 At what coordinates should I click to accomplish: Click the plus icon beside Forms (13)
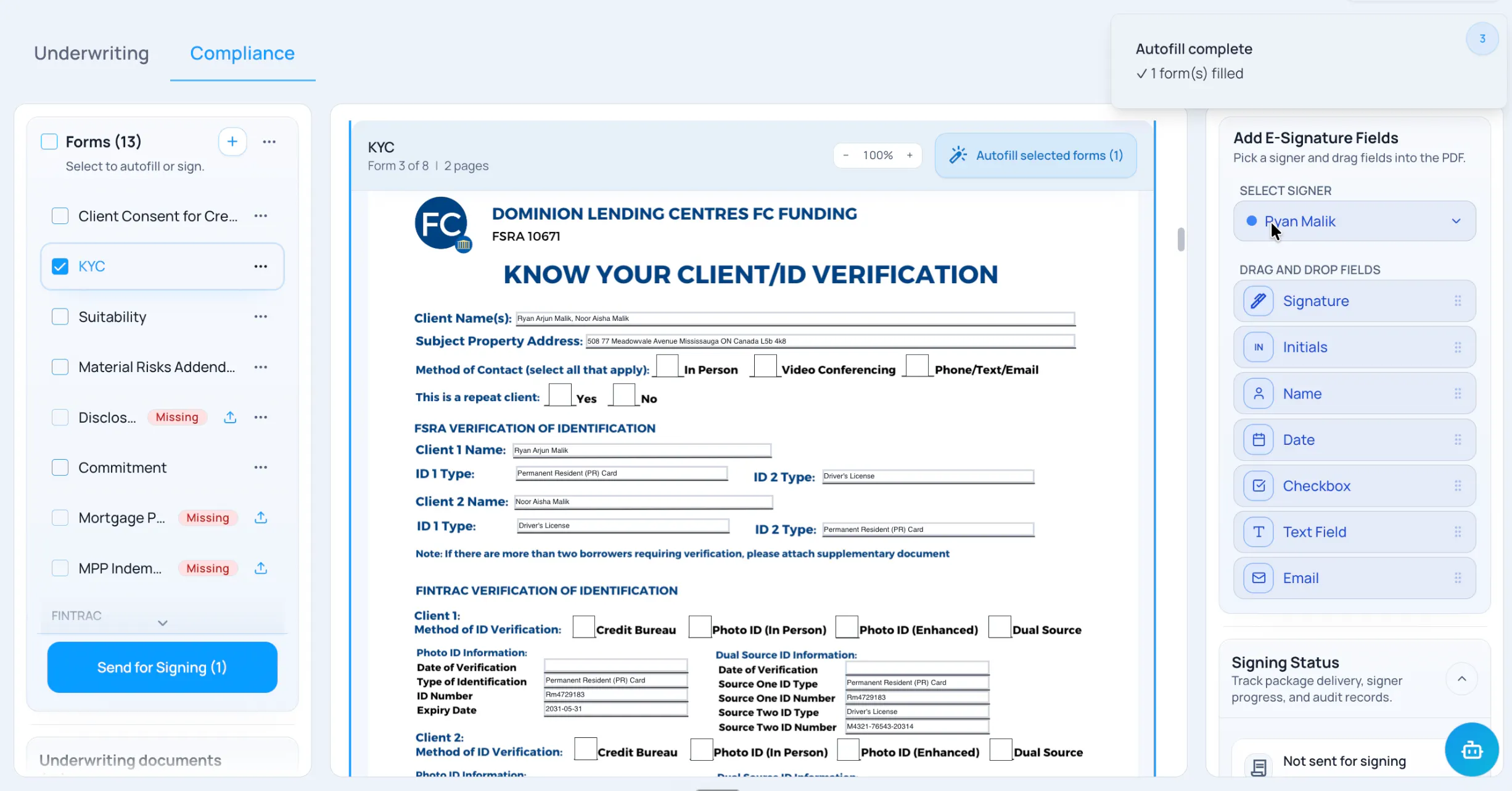232,142
